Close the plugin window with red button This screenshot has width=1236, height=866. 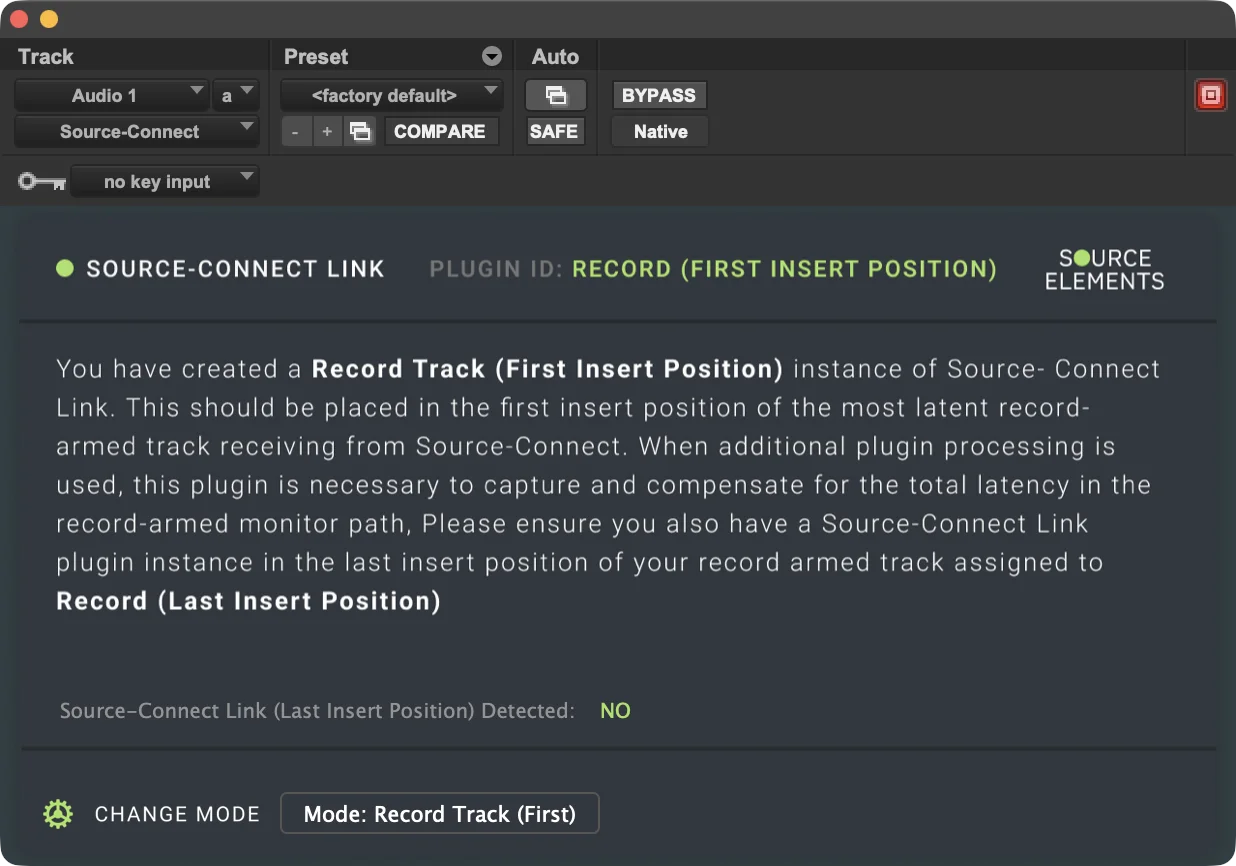click(x=19, y=19)
